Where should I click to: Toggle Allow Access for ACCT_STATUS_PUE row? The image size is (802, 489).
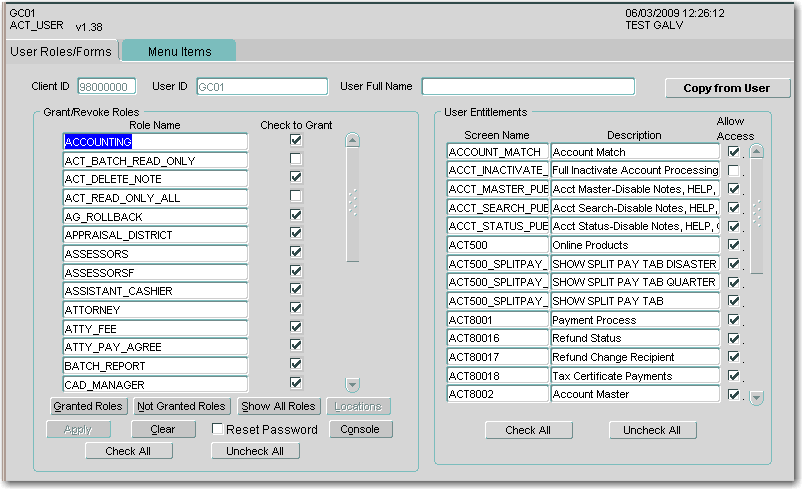[734, 226]
